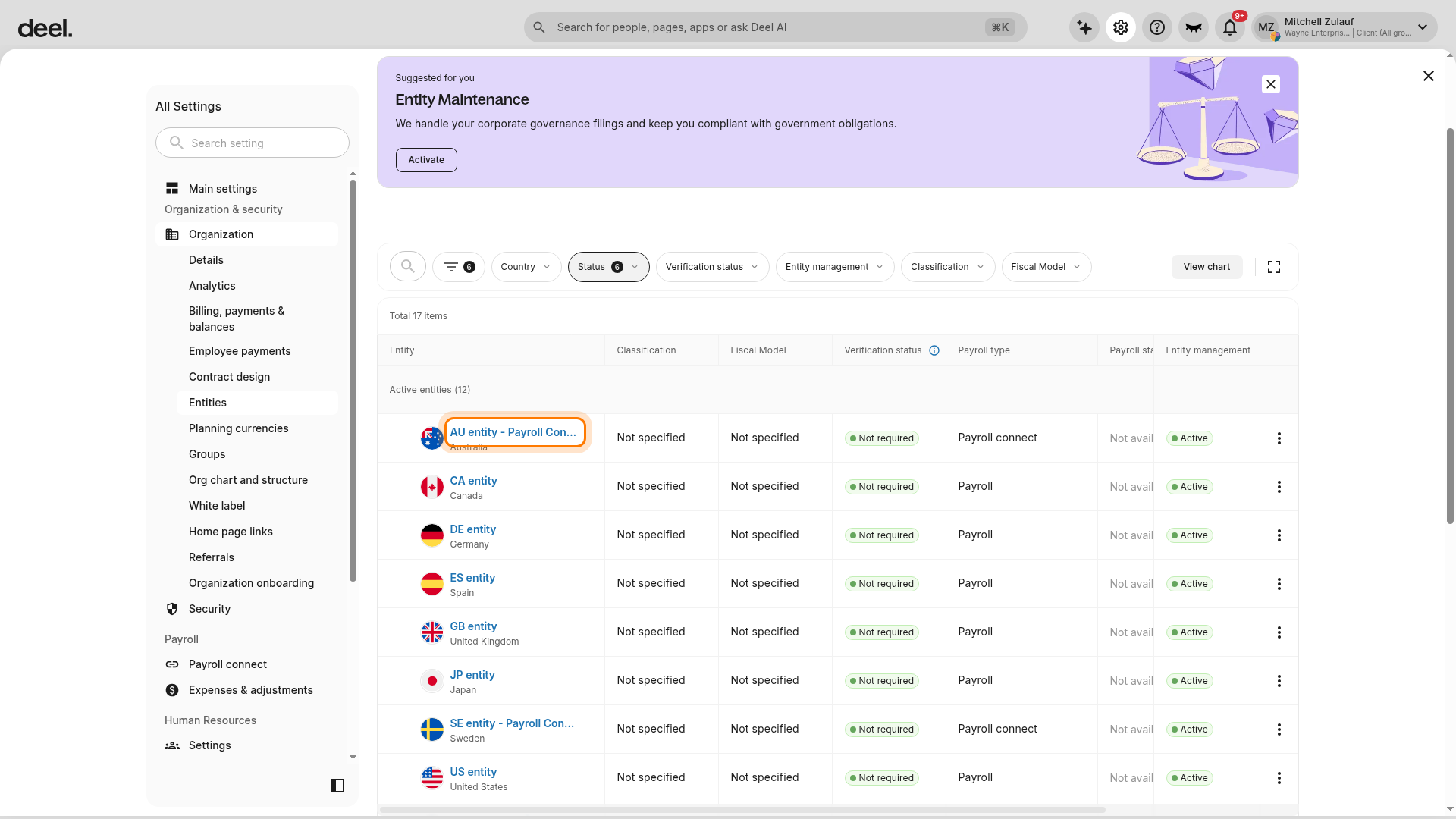Click the Sweden flag icon
Image resolution: width=1456 pixels, height=819 pixels.
coord(432,730)
